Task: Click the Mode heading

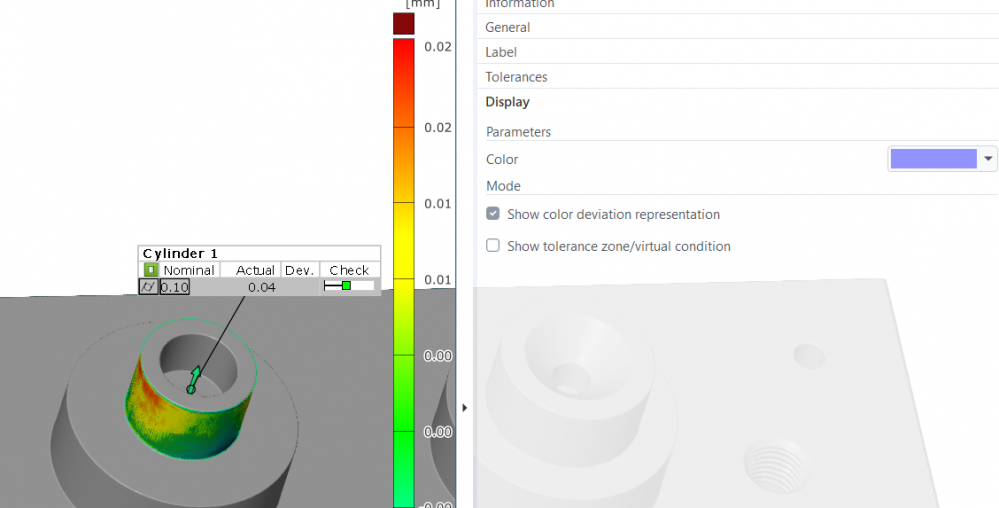Action: [x=503, y=186]
